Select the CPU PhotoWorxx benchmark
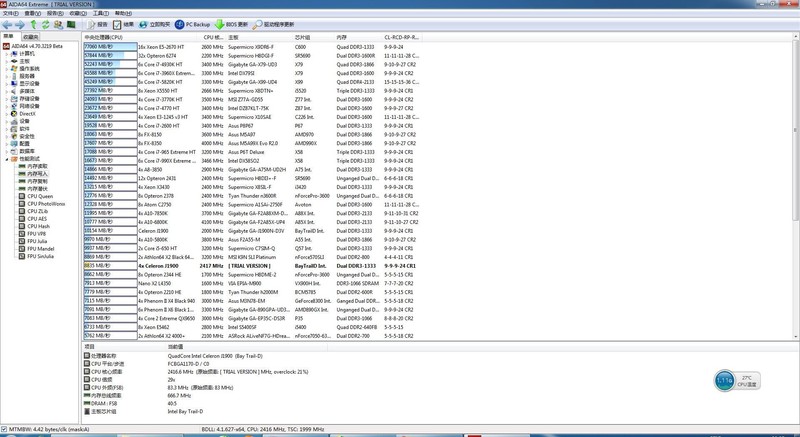 pos(42,204)
